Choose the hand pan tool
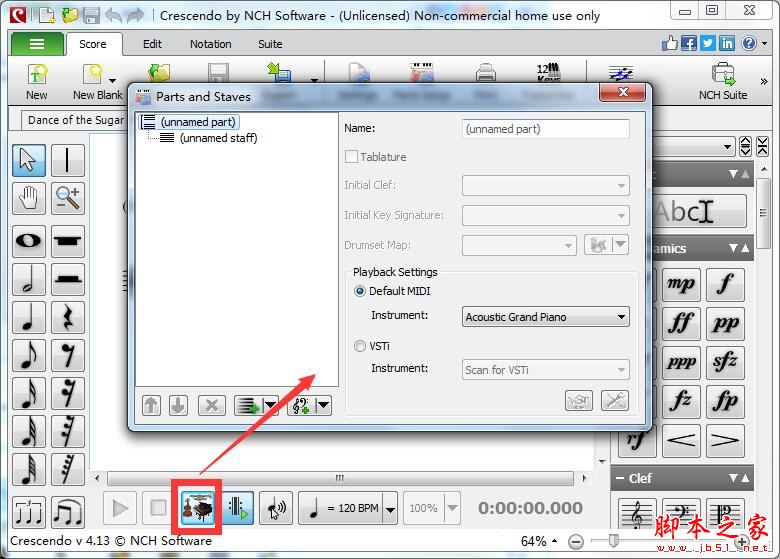Image resolution: width=780 pixels, height=559 pixels. tap(29, 198)
